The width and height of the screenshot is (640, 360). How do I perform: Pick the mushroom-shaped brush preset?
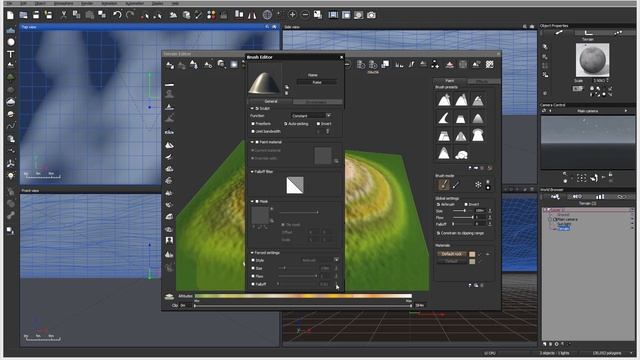[x=478, y=135]
